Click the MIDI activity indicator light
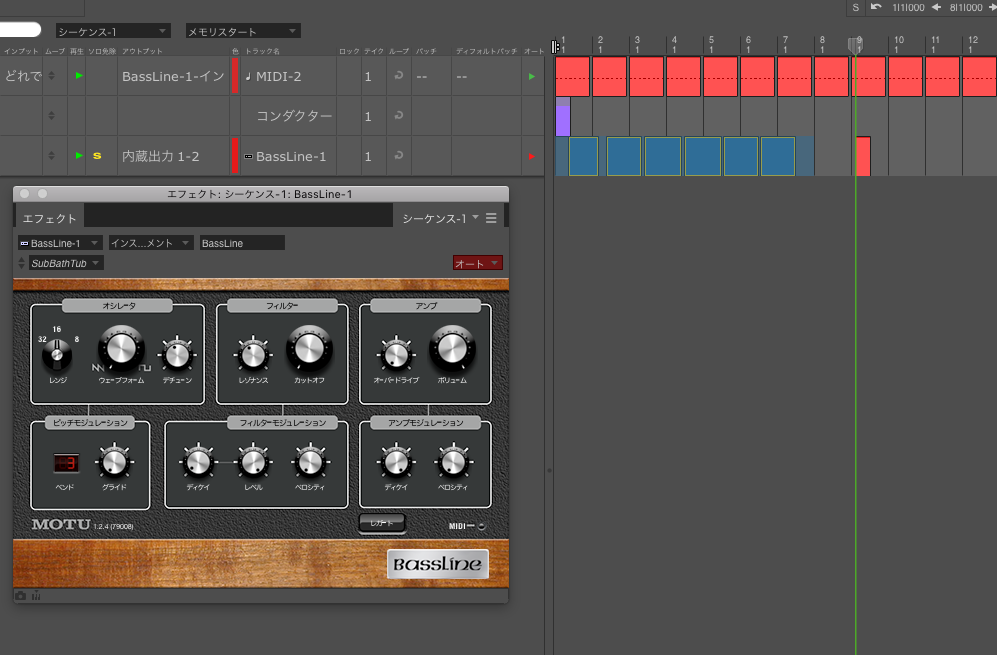 click(x=482, y=526)
